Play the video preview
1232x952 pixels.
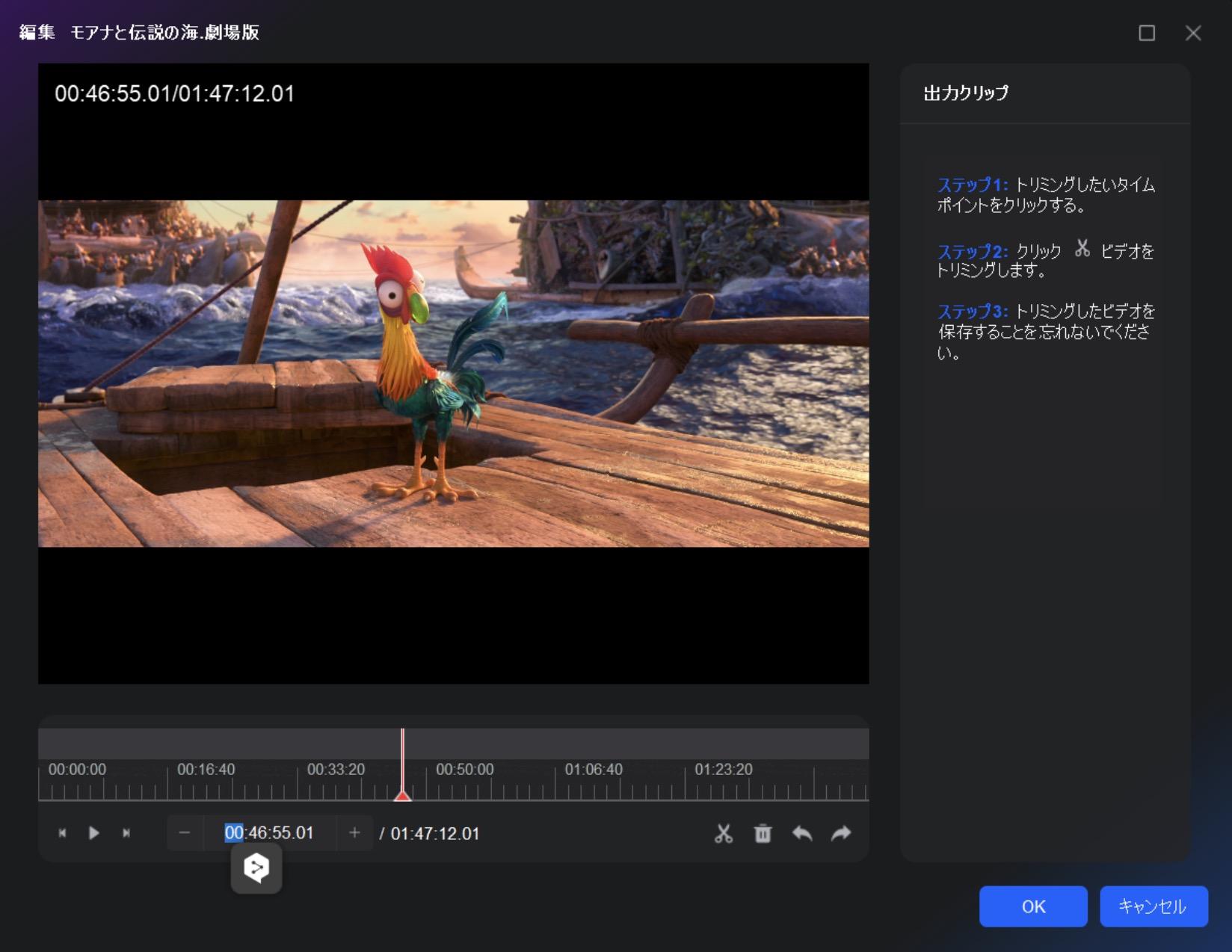pos(94,832)
